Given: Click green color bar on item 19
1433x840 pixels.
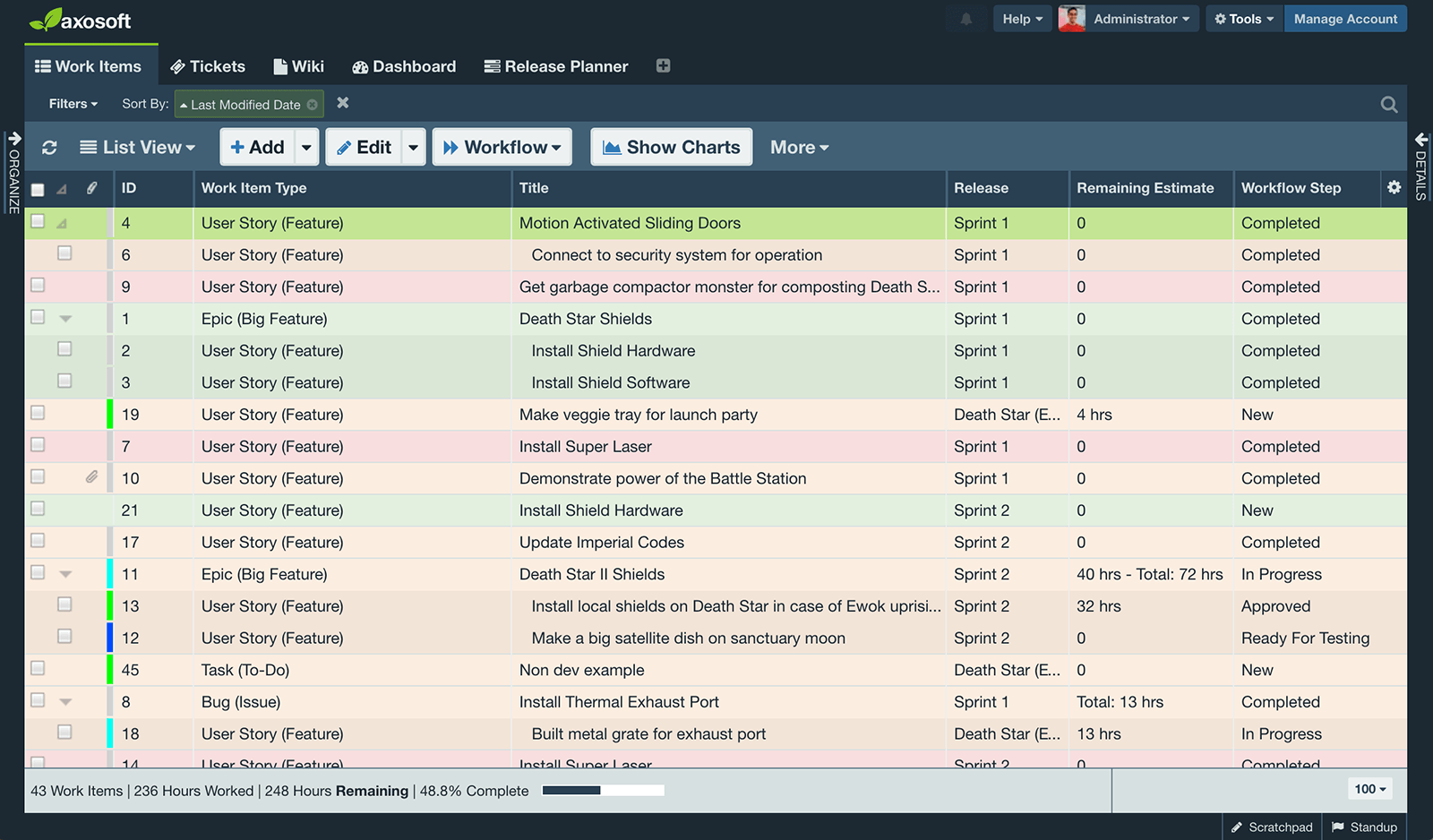Looking at the screenshot, I should coord(109,414).
